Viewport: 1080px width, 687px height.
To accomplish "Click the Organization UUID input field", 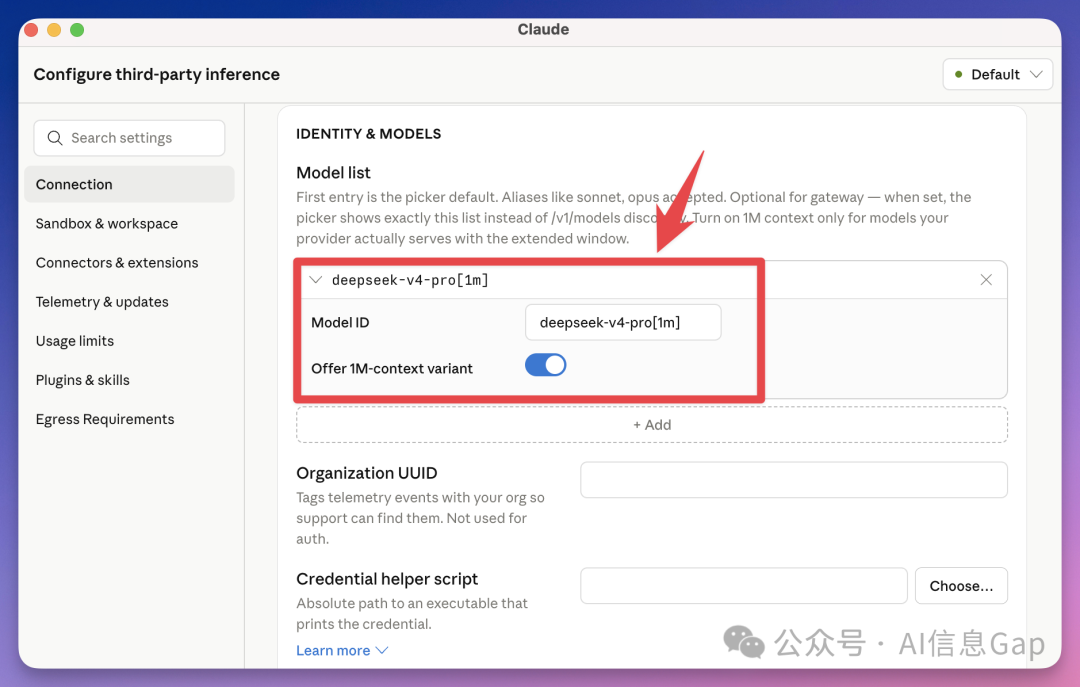I will [x=793, y=480].
